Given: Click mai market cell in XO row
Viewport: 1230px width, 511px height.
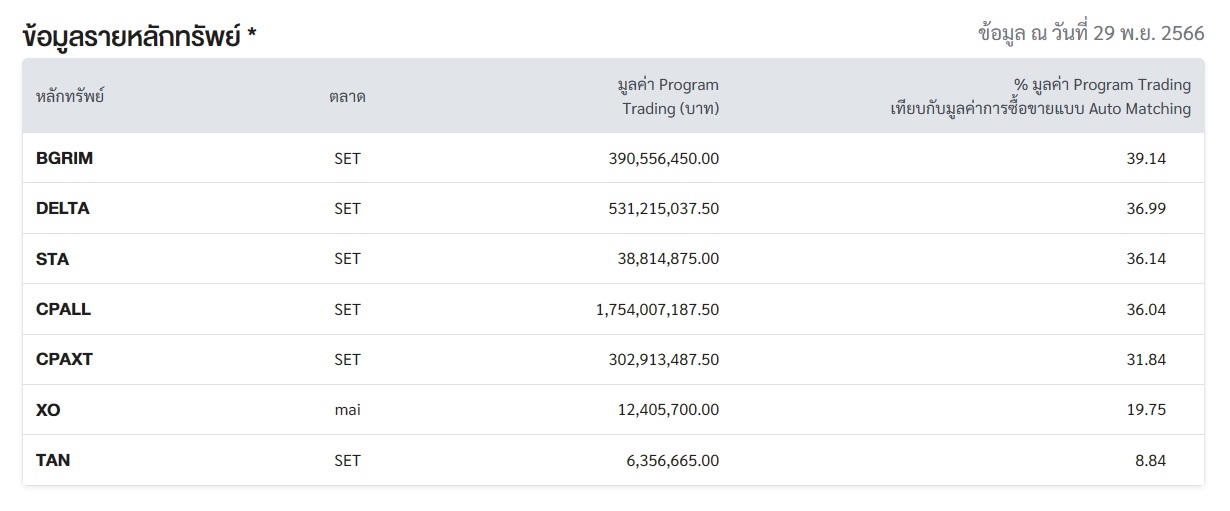Looking at the screenshot, I should click(x=347, y=410).
